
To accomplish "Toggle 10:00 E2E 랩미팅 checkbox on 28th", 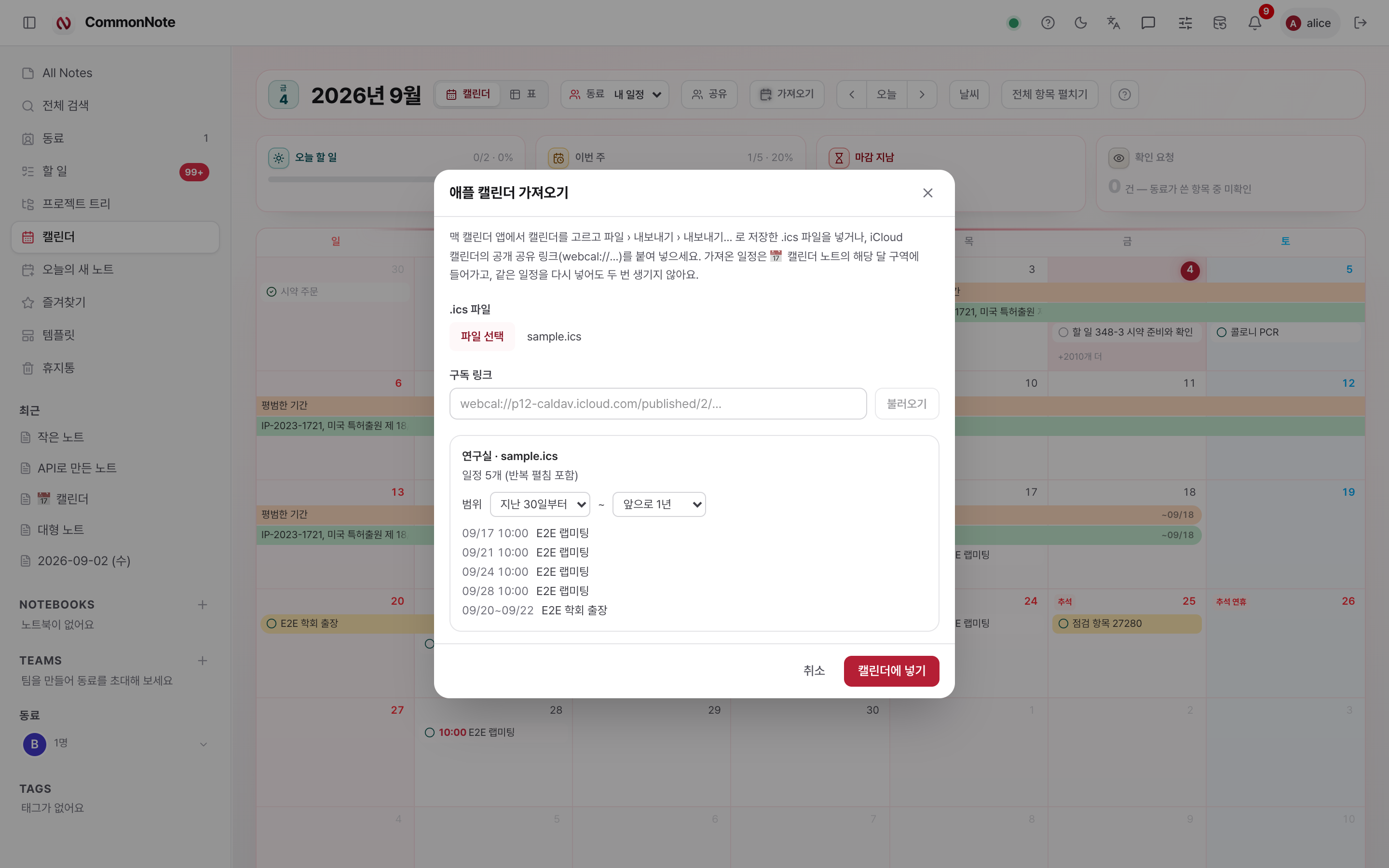I will [x=429, y=732].
